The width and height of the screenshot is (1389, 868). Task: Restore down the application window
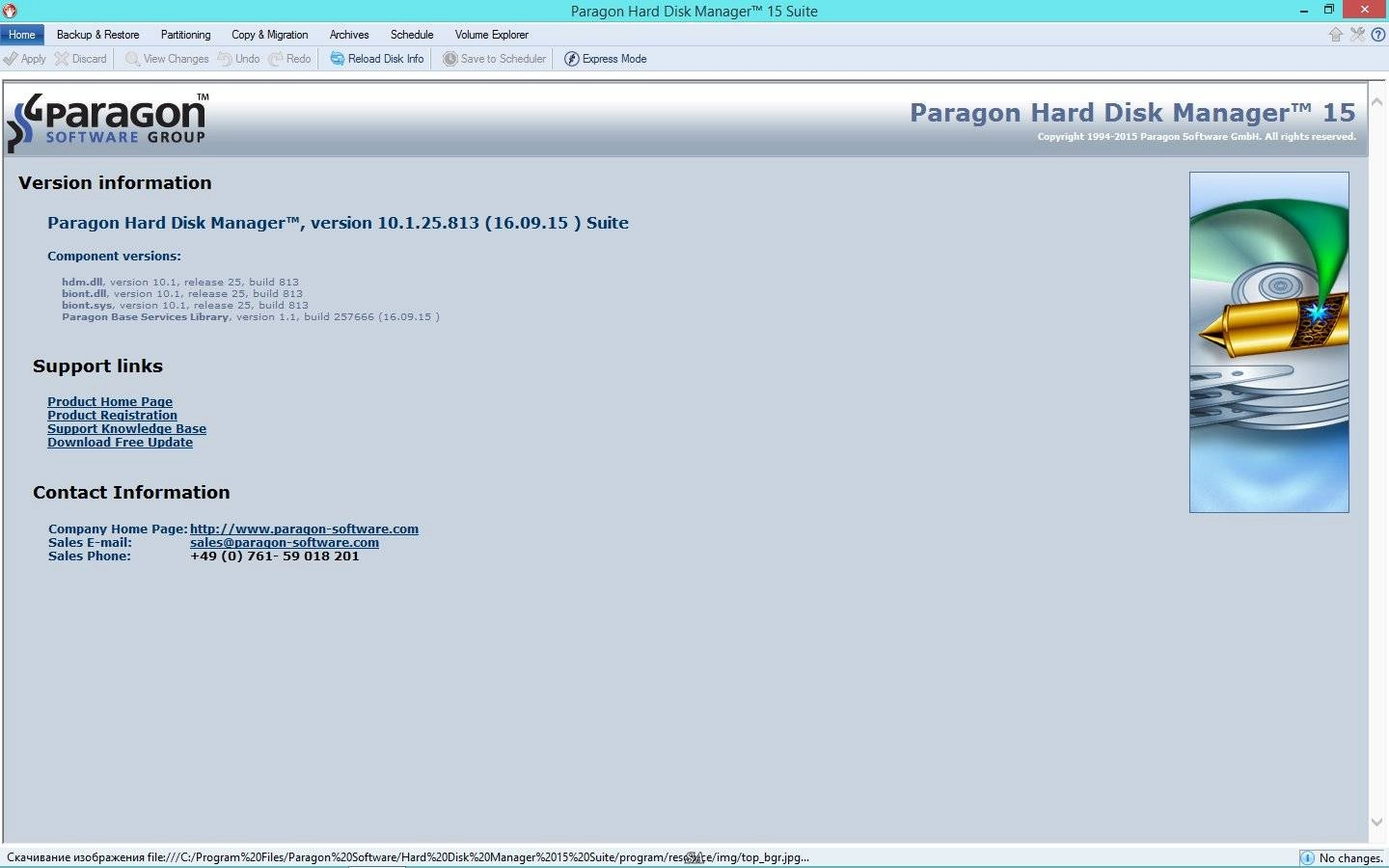1328,11
